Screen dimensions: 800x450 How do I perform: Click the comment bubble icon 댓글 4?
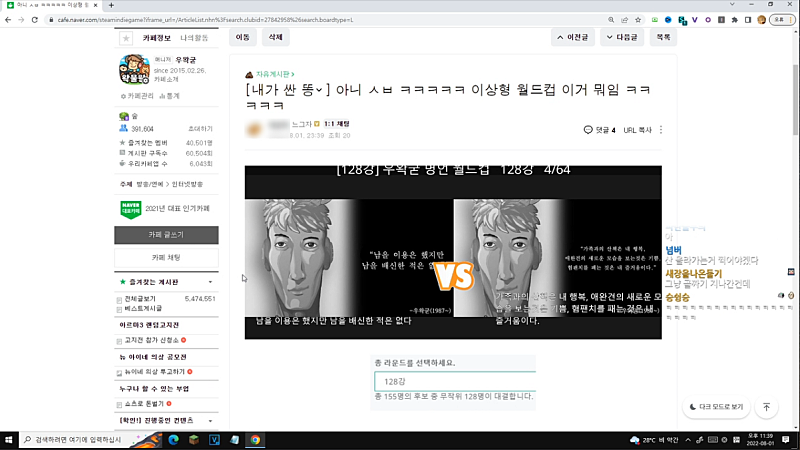coord(588,130)
